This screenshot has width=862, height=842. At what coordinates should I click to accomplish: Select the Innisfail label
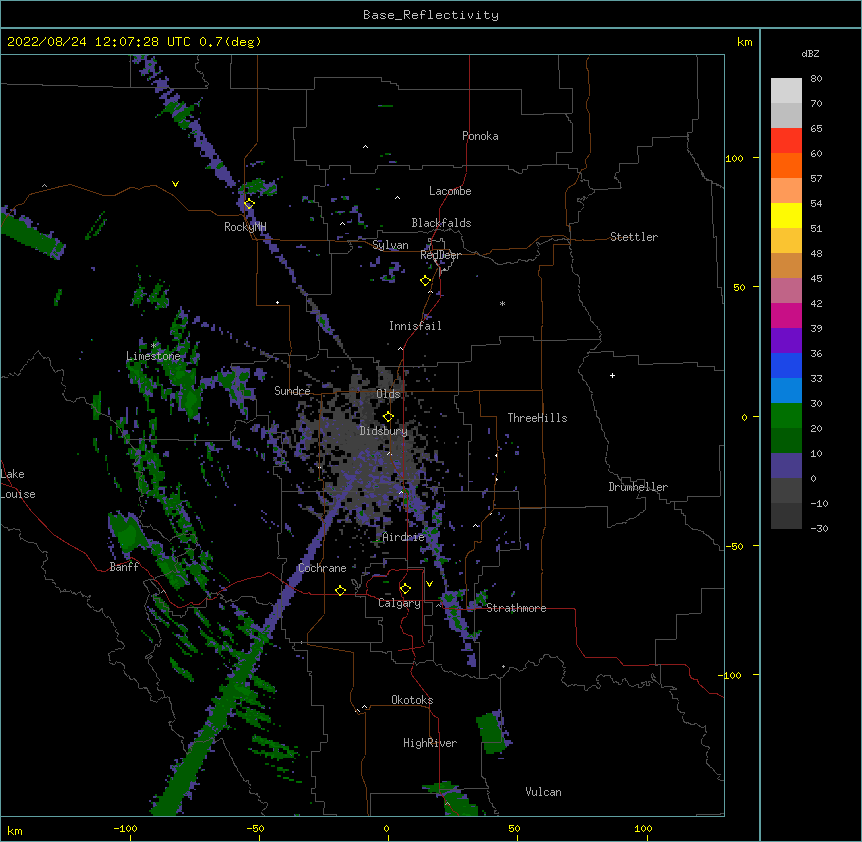415,326
